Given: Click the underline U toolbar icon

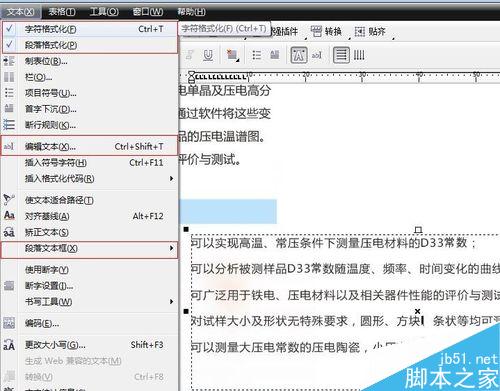Looking at the screenshot, I should click(x=208, y=55).
